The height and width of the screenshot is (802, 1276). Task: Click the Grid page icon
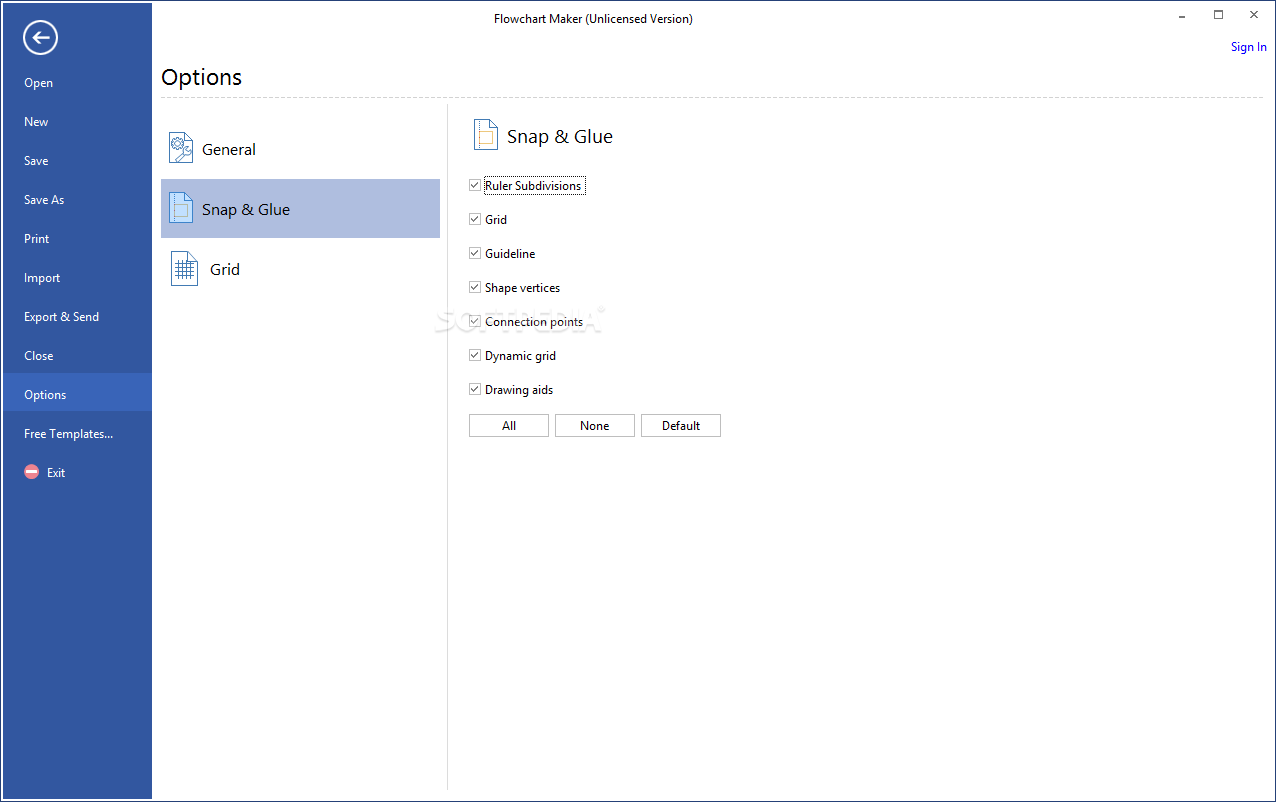pyautogui.click(x=184, y=268)
